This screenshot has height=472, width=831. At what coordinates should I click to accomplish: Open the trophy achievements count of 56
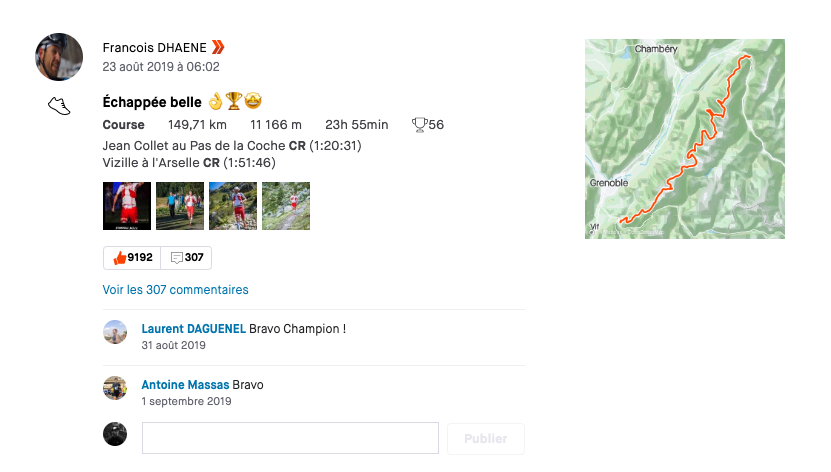point(428,125)
